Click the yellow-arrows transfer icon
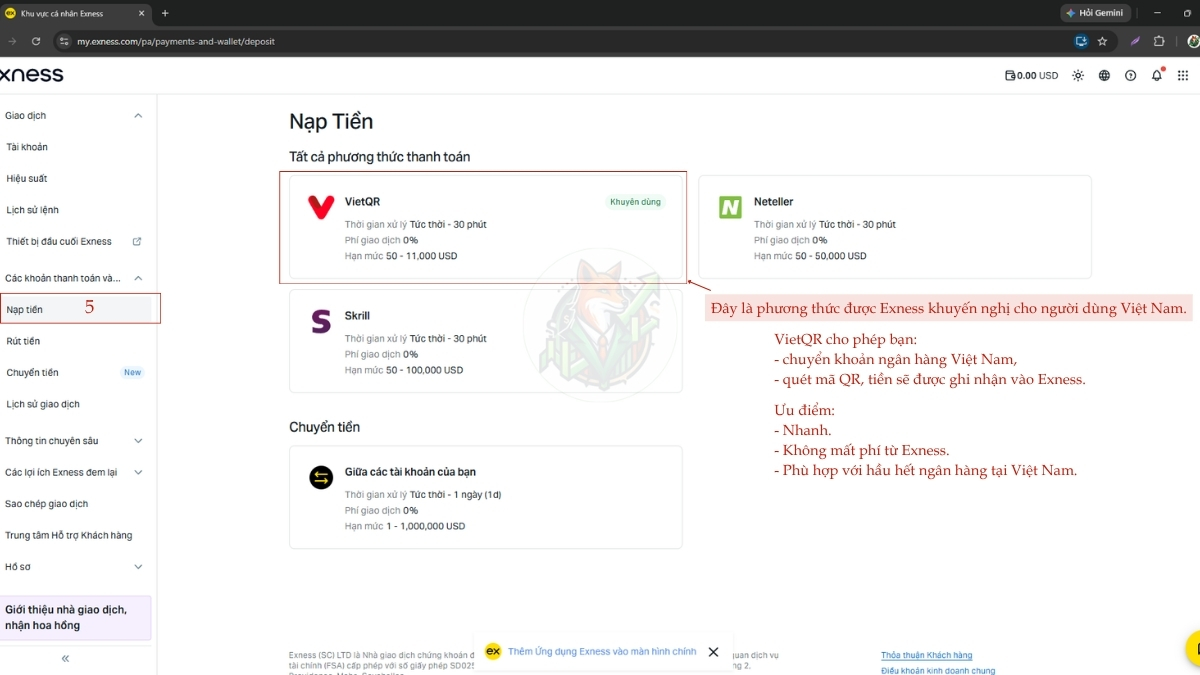Image resolution: width=1200 pixels, height=675 pixels. tap(321, 477)
